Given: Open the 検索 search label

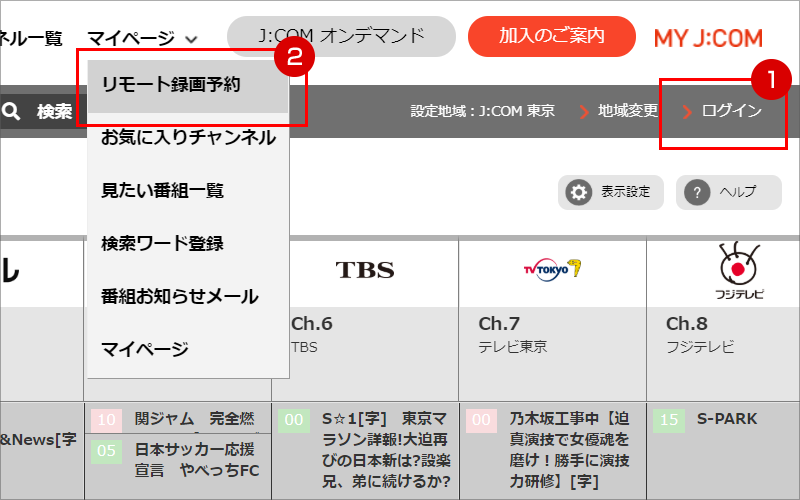Looking at the screenshot, I should (54, 111).
